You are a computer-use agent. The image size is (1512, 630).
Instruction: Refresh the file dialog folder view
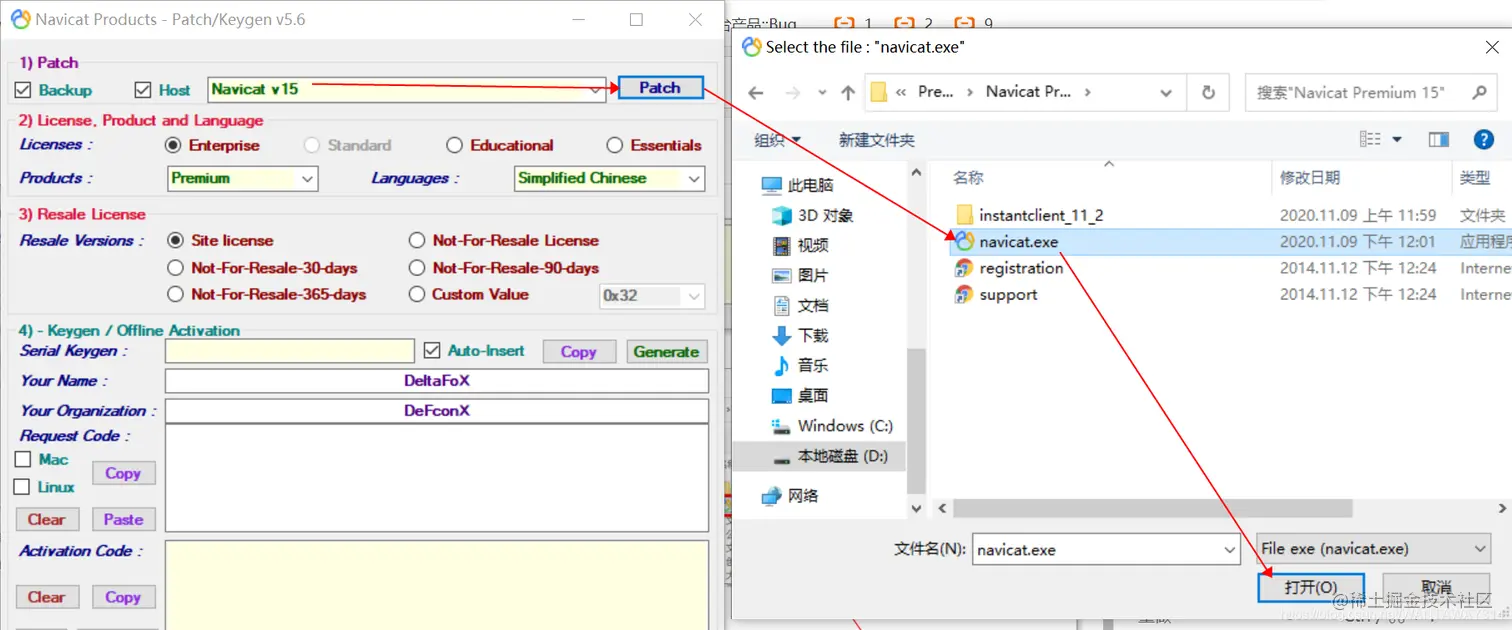click(1208, 92)
